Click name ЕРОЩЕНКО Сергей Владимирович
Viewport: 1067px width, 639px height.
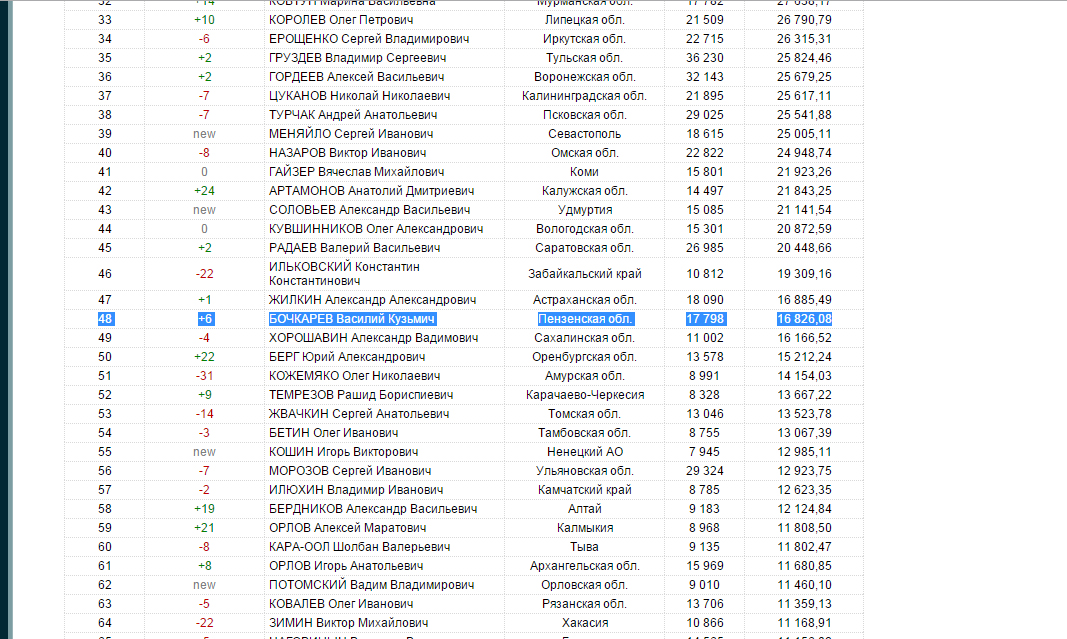[x=369, y=39]
